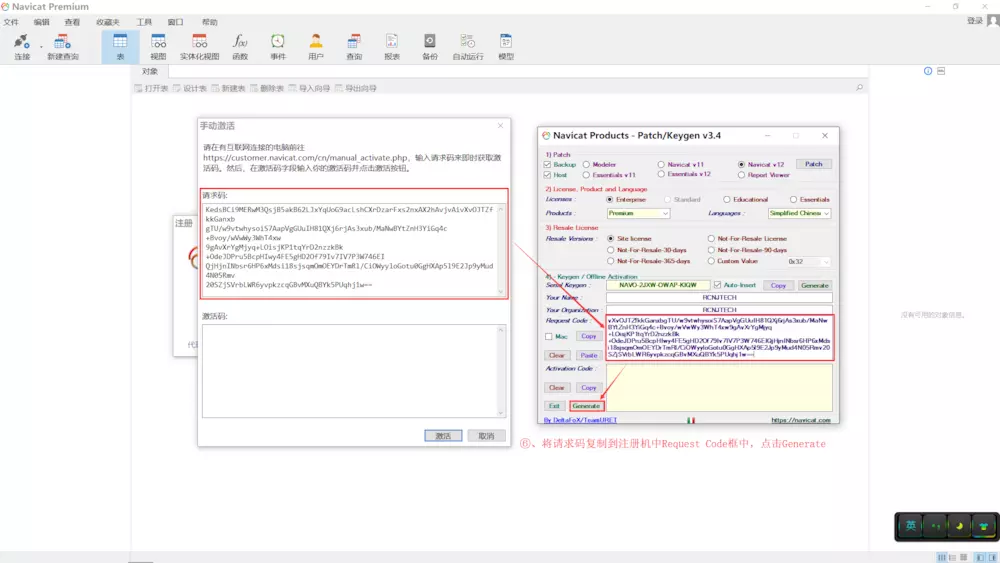Switch to the 对象 tab
Image resolution: width=1000 pixels, height=563 pixels.
pos(150,71)
